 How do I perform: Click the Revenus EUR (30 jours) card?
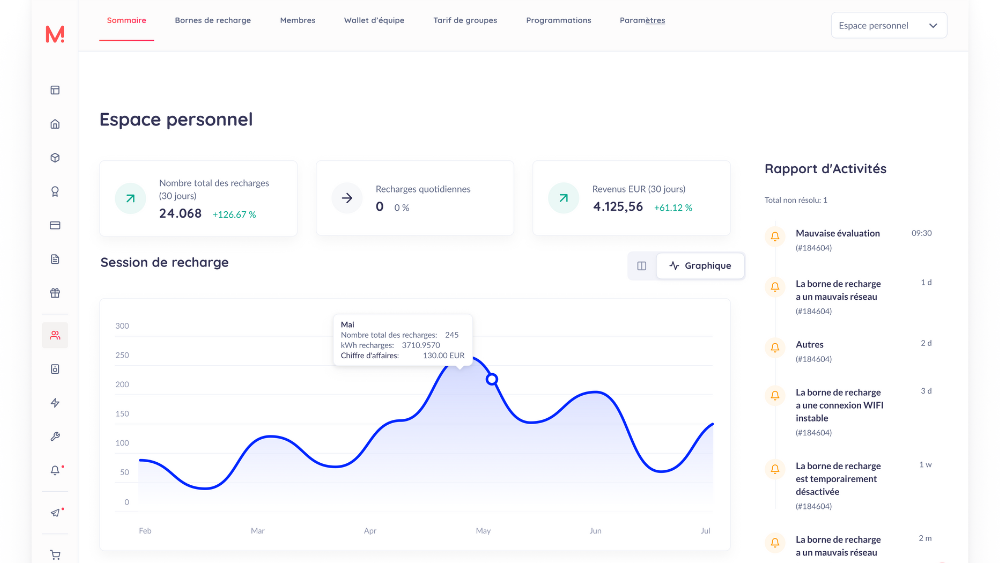(631, 198)
